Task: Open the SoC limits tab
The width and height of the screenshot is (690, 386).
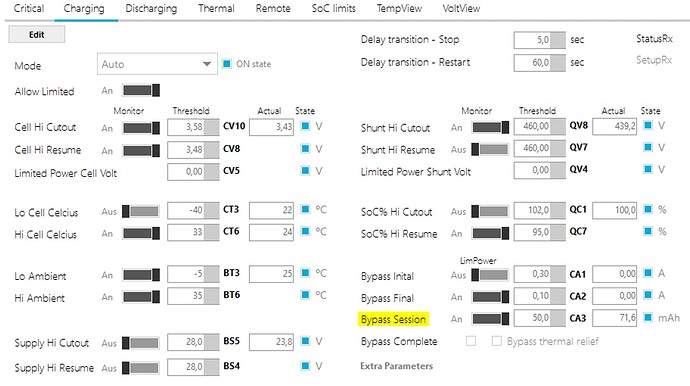Action: pyautogui.click(x=334, y=8)
